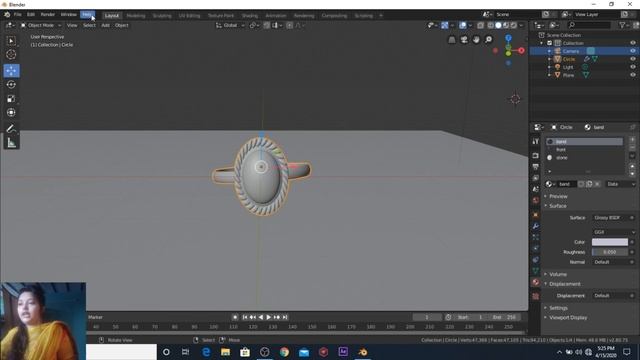This screenshot has height=360, width=640.
Task: Select the Annotate tool
Action: tap(11, 129)
